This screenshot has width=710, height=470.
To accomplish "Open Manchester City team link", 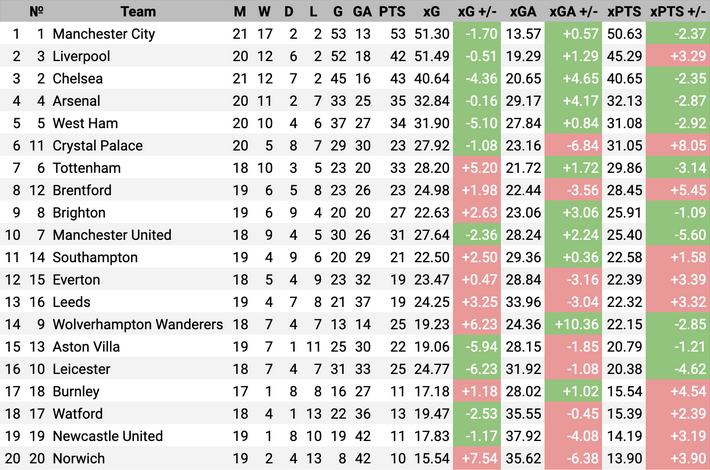I will 103,33.
